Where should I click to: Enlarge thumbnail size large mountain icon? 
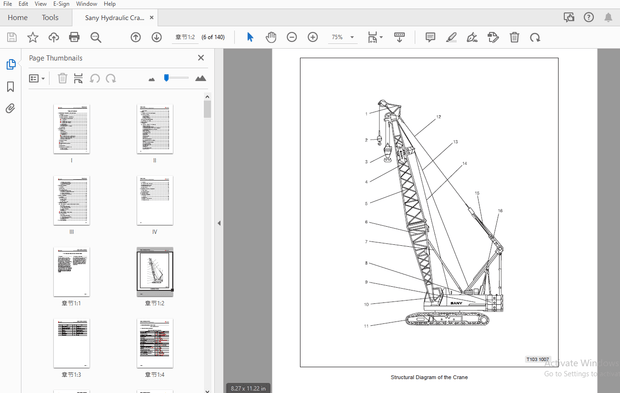point(200,78)
